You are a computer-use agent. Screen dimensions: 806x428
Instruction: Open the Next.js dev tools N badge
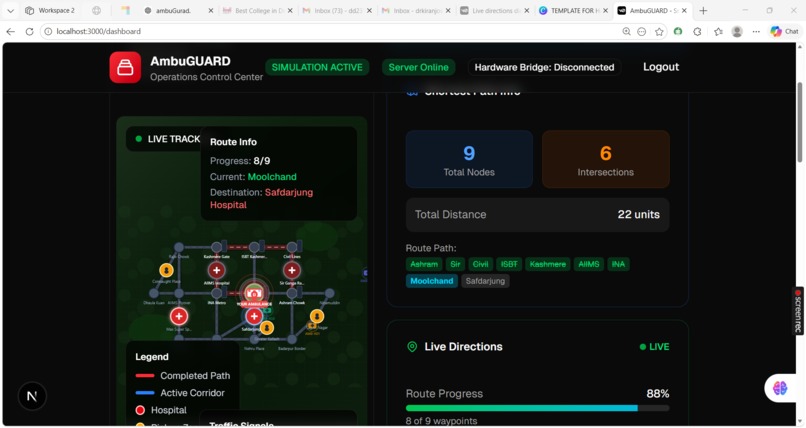click(32, 396)
